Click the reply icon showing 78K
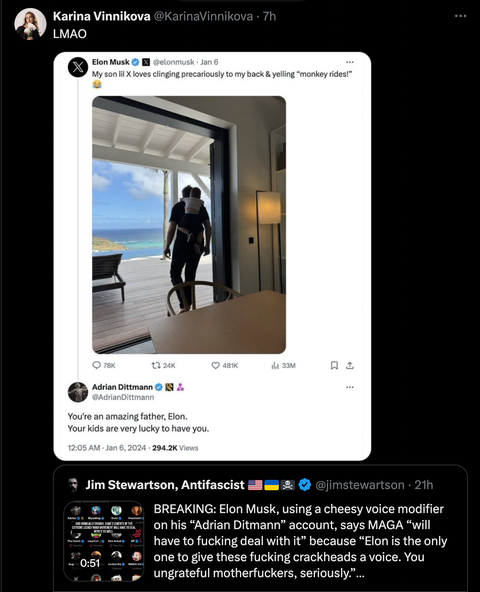The width and height of the screenshot is (480, 592). [97, 365]
